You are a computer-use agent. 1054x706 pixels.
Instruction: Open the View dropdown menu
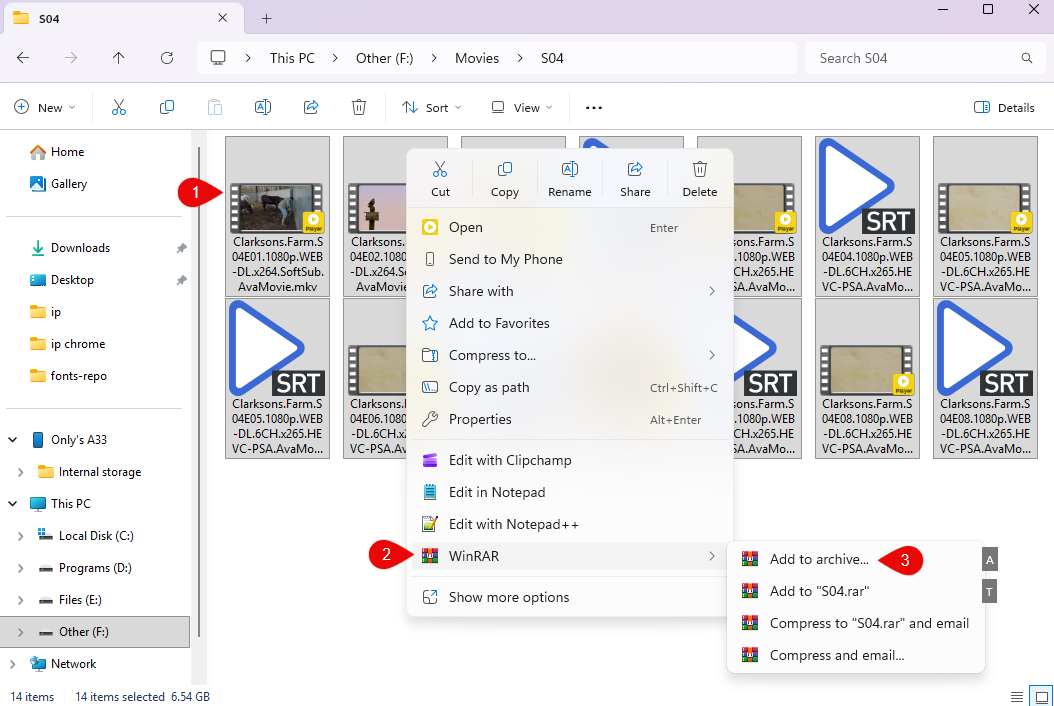coord(522,107)
